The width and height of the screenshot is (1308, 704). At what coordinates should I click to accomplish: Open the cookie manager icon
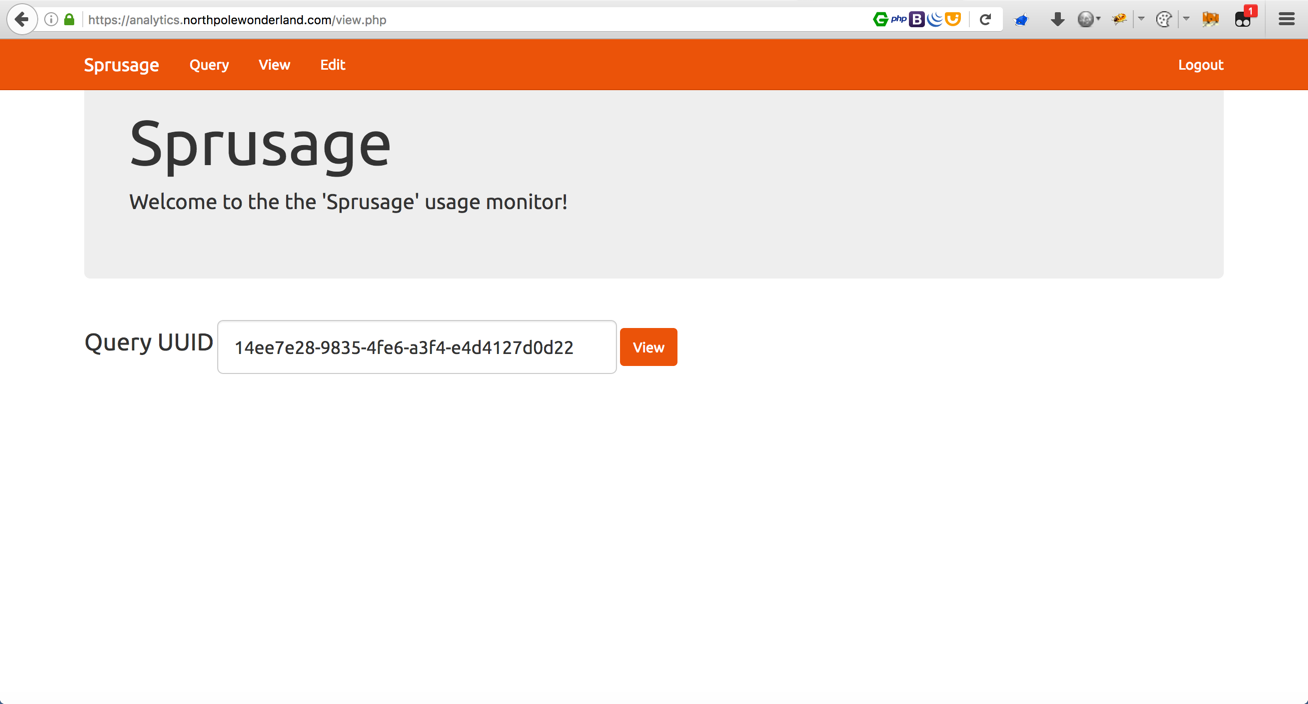pyautogui.click(x=1164, y=19)
